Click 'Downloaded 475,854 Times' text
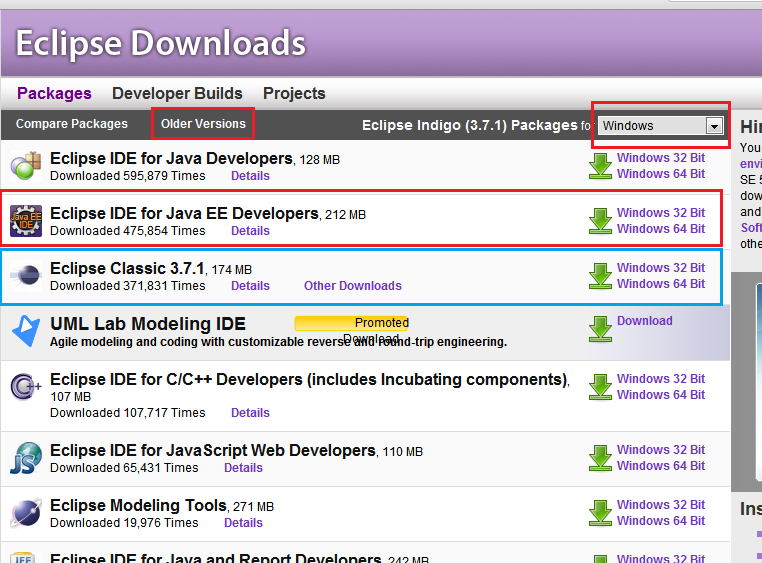 (x=128, y=231)
